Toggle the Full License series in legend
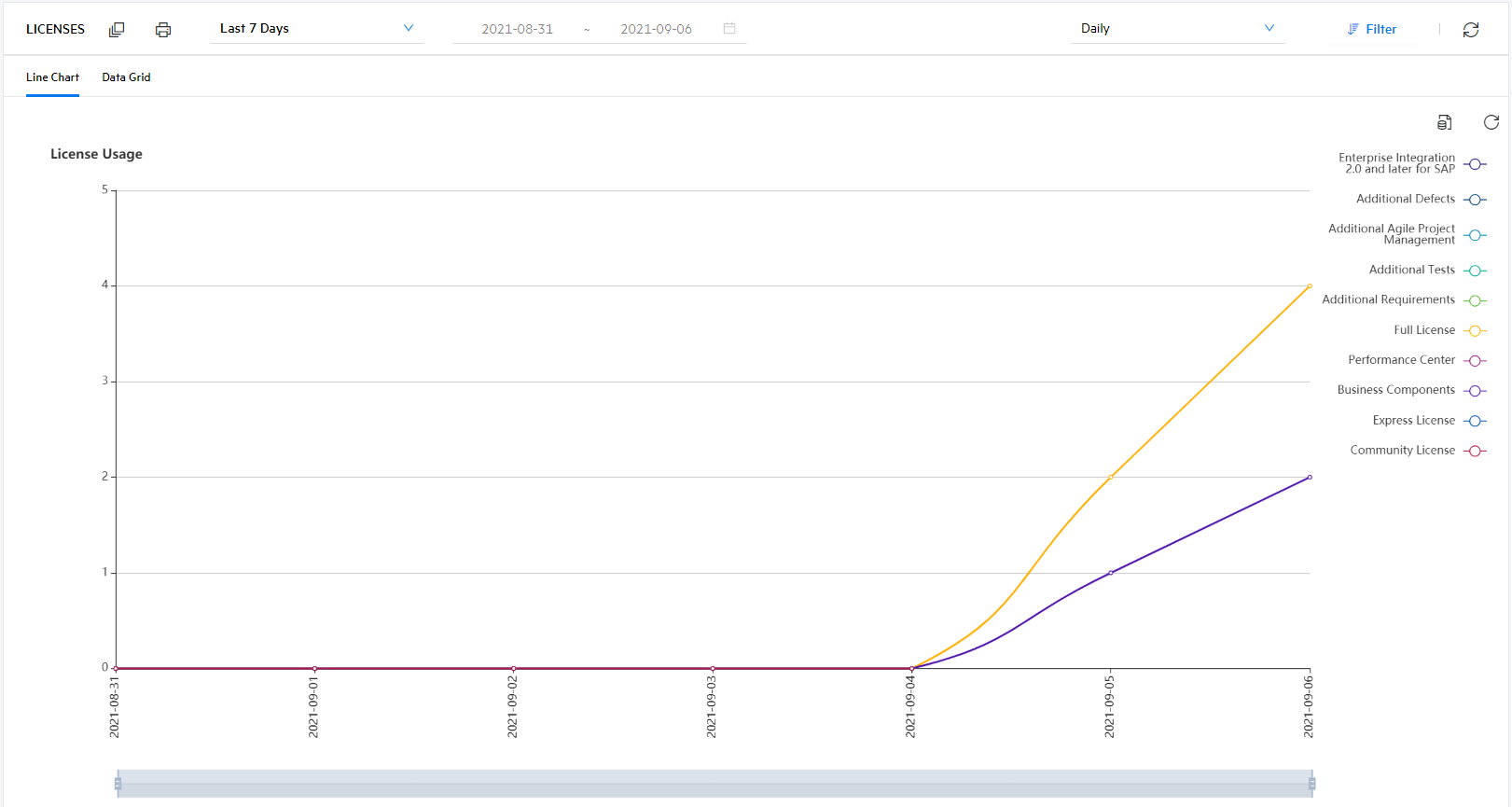This screenshot has width=1512, height=807. [1424, 330]
